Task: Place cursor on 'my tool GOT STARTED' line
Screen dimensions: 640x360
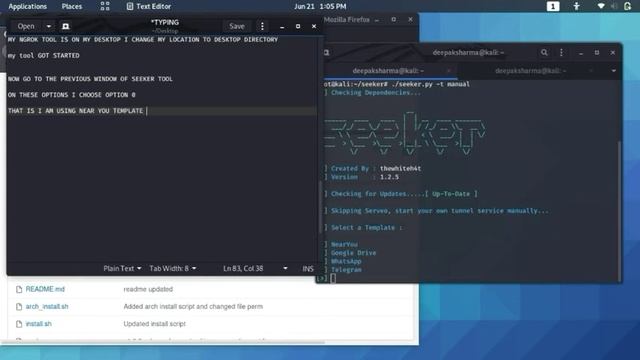Action: 44,56
